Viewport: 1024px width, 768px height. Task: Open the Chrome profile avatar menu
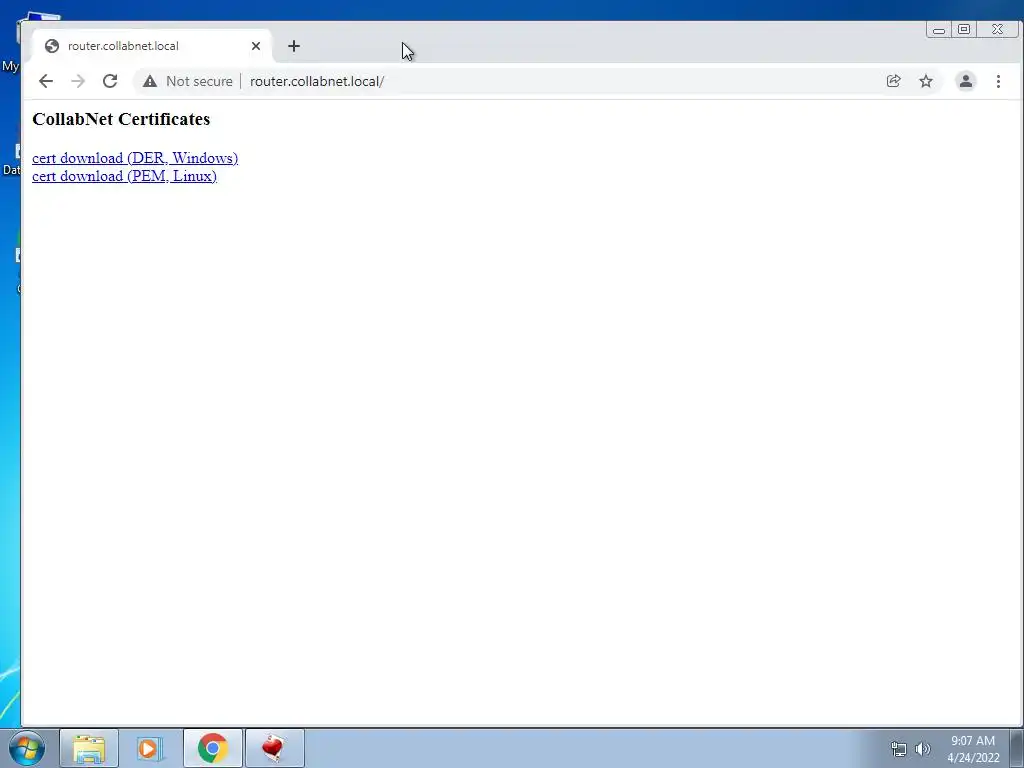tap(965, 81)
